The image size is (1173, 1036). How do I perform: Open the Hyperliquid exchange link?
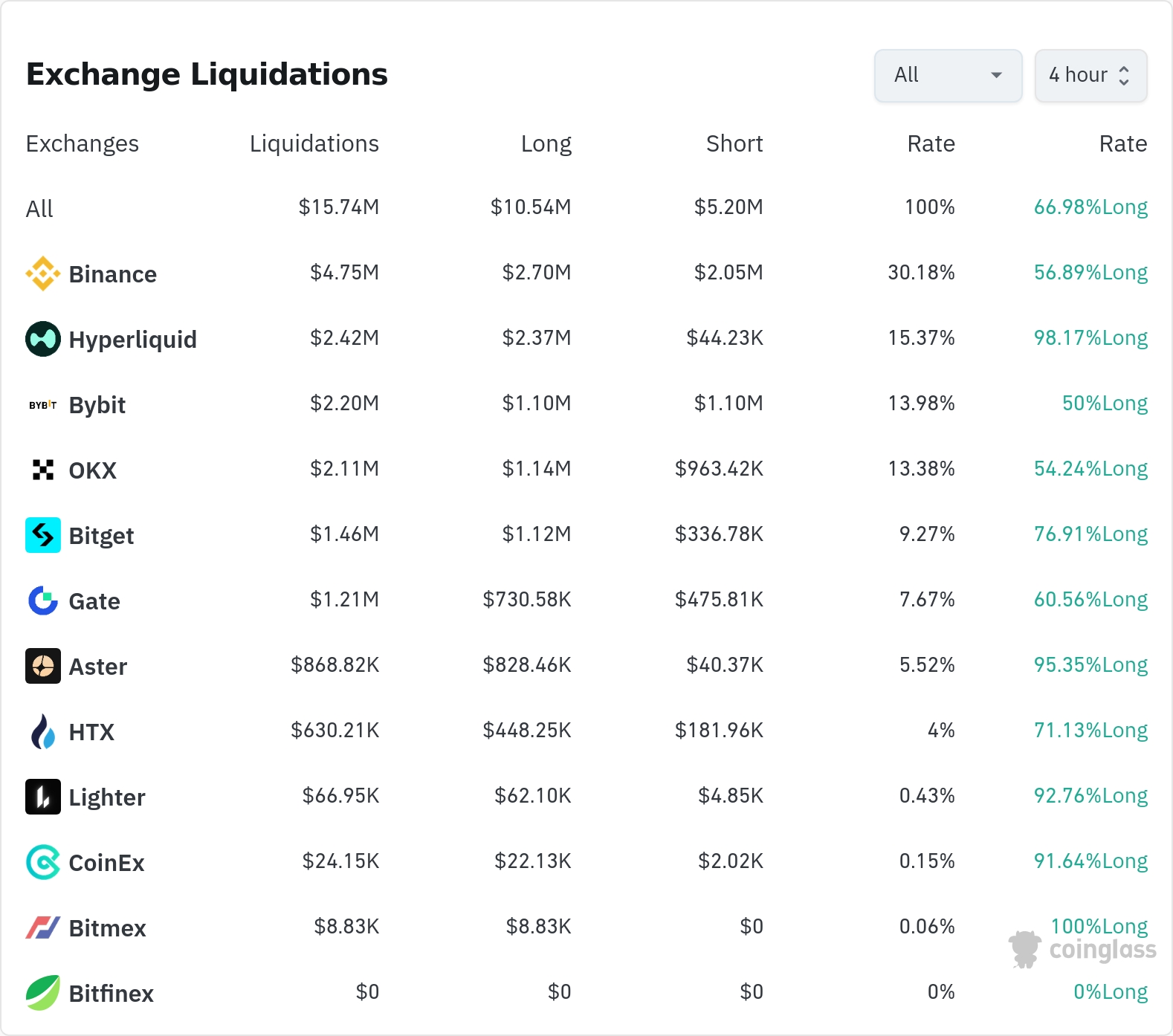(132, 340)
